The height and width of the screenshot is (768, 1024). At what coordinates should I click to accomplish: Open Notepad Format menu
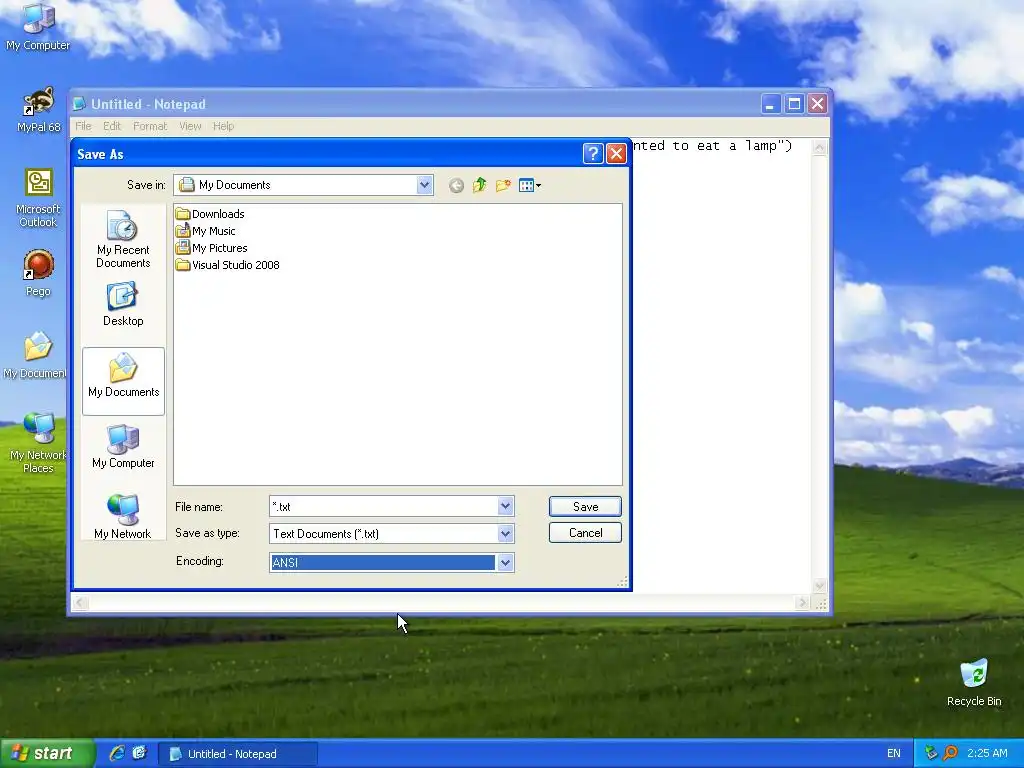pos(150,126)
